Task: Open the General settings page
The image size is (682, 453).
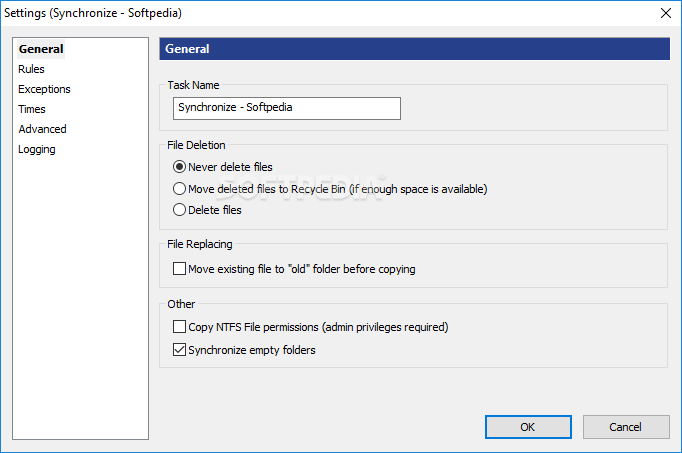Action: pos(41,49)
